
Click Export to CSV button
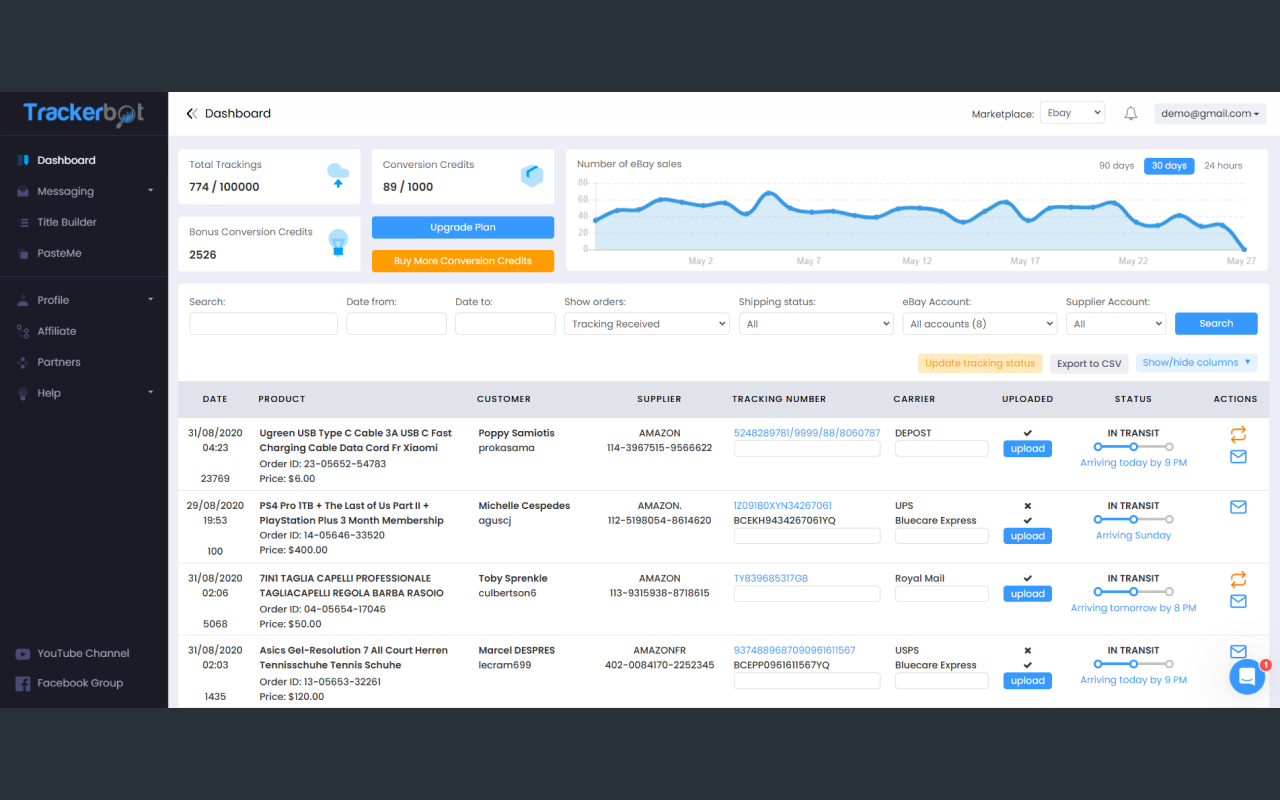pos(1089,363)
